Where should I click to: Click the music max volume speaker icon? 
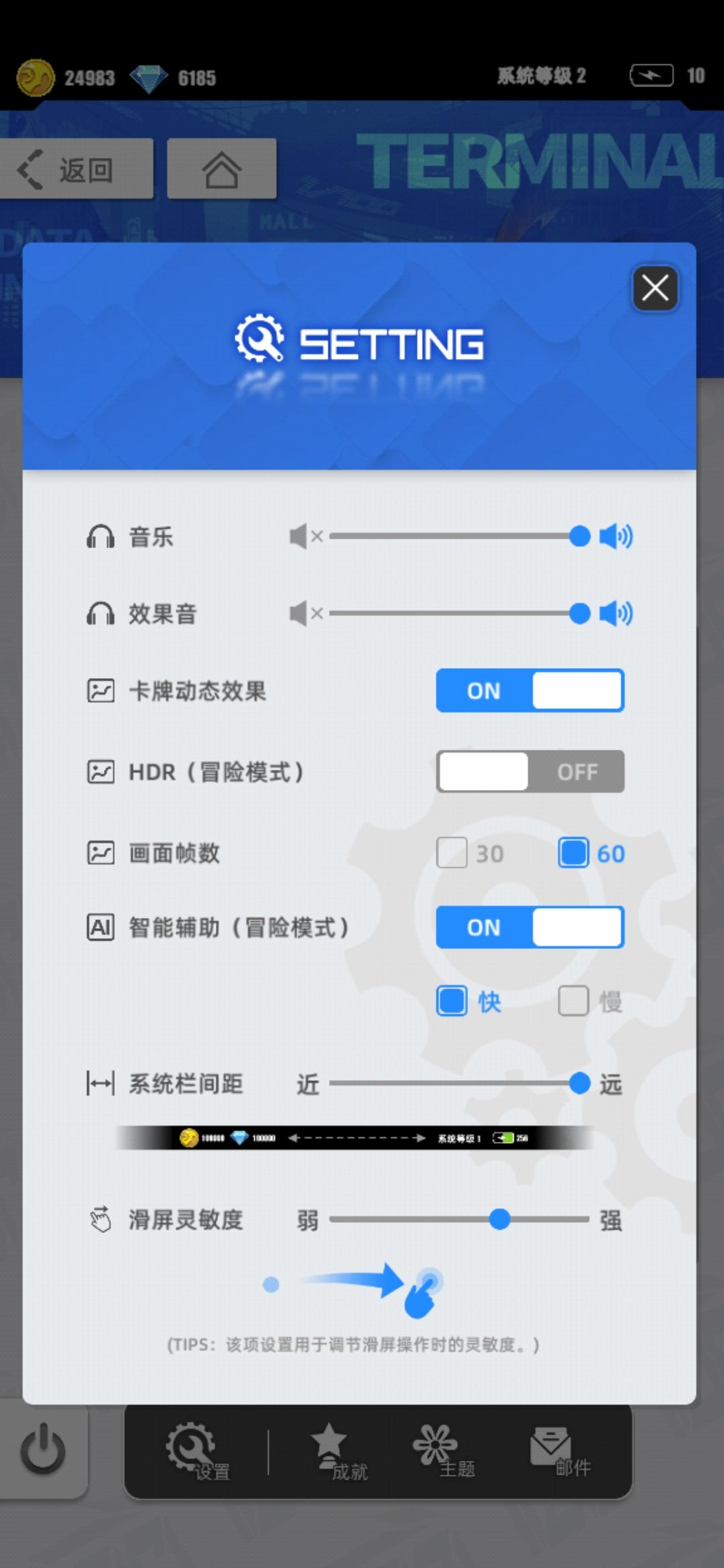click(x=615, y=536)
